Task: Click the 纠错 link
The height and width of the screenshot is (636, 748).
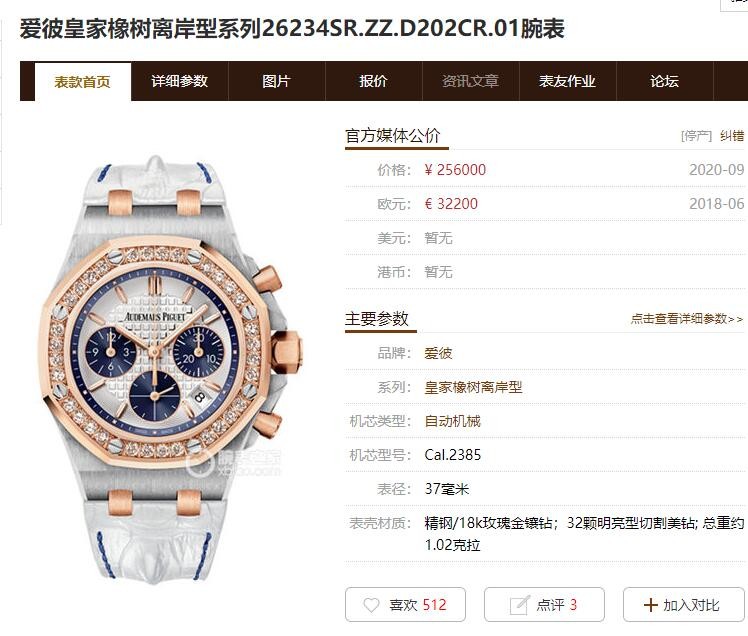Action: [732, 136]
